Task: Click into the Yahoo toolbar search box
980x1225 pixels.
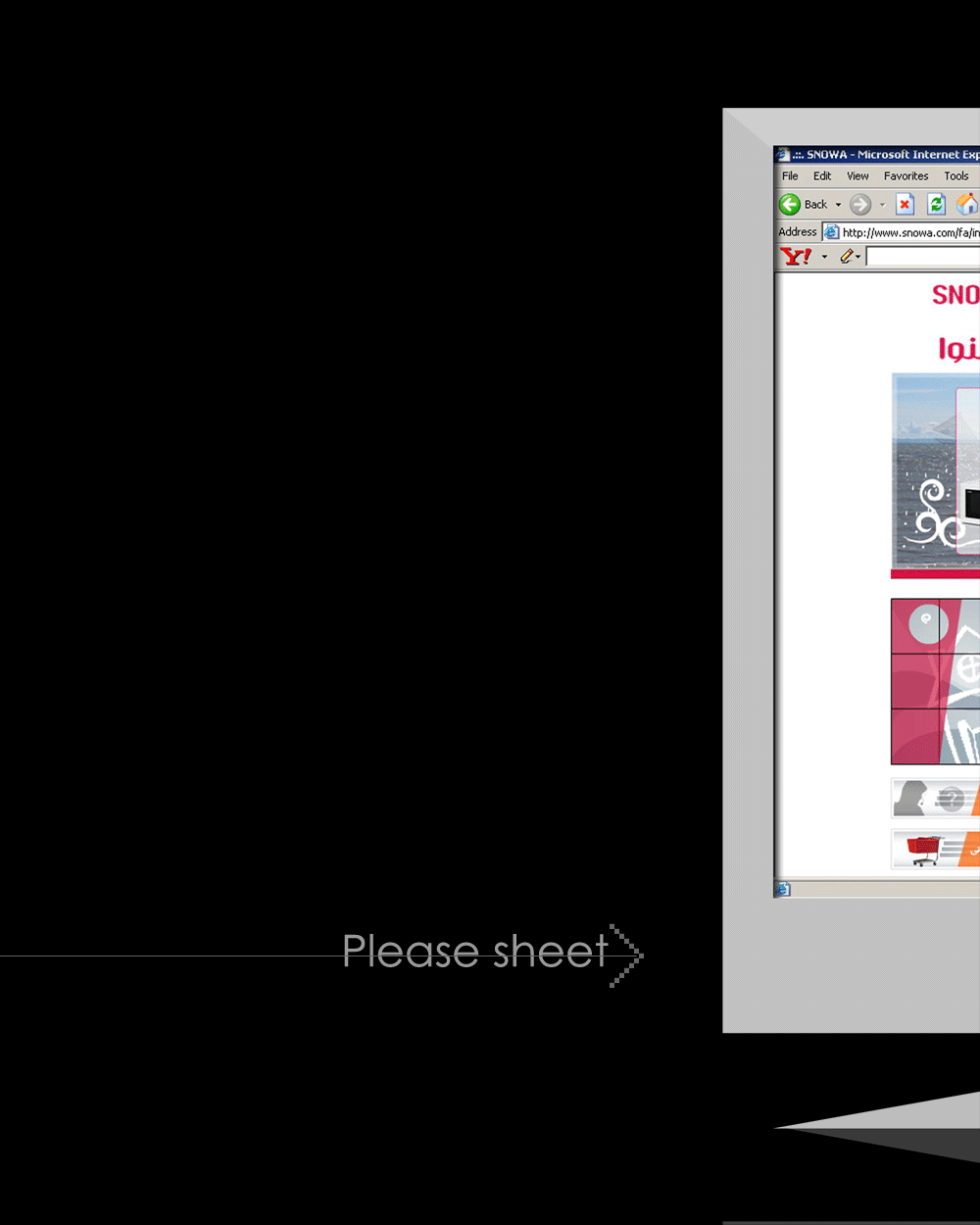Action: tap(923, 257)
